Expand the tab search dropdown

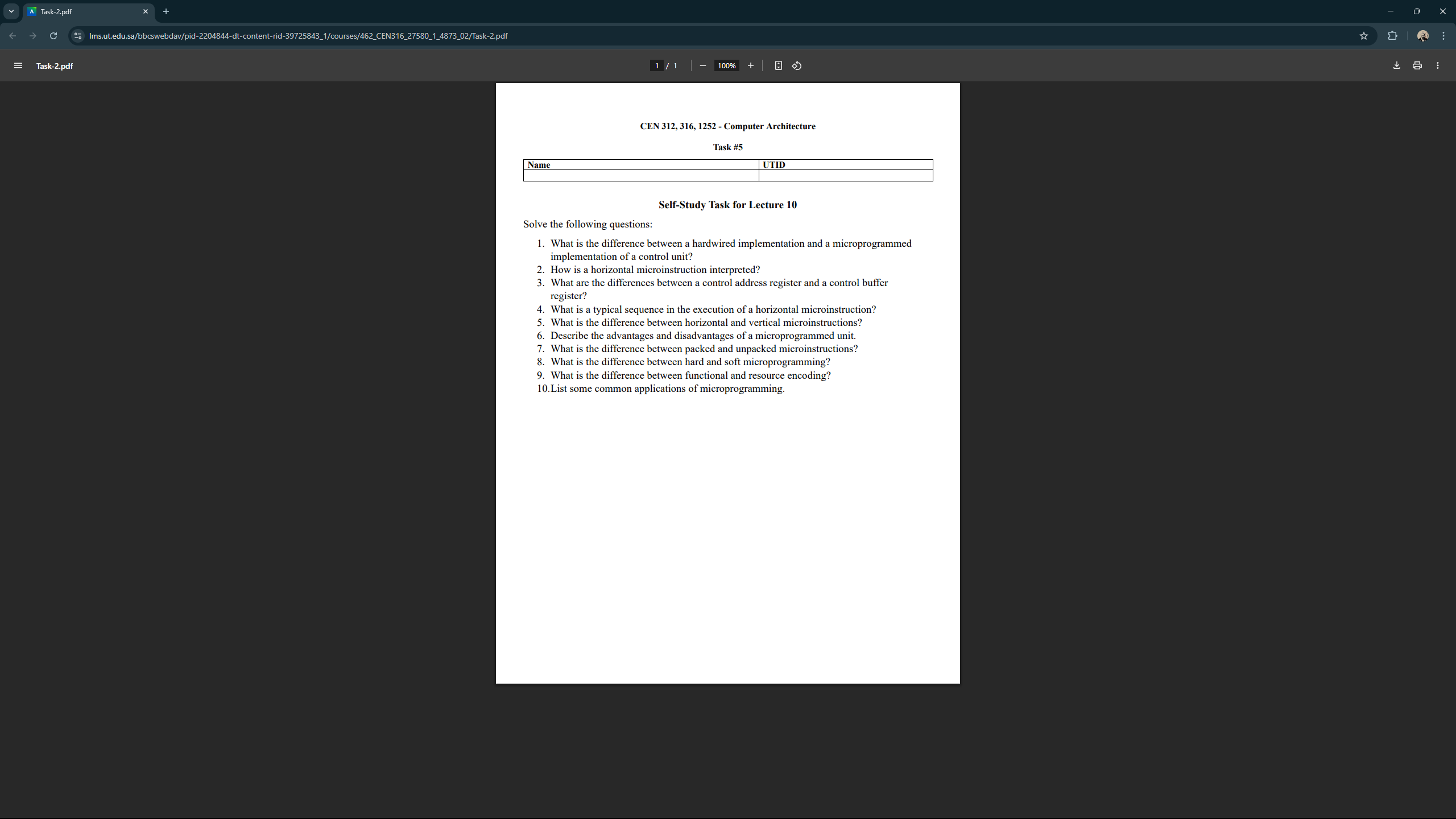click(x=11, y=11)
